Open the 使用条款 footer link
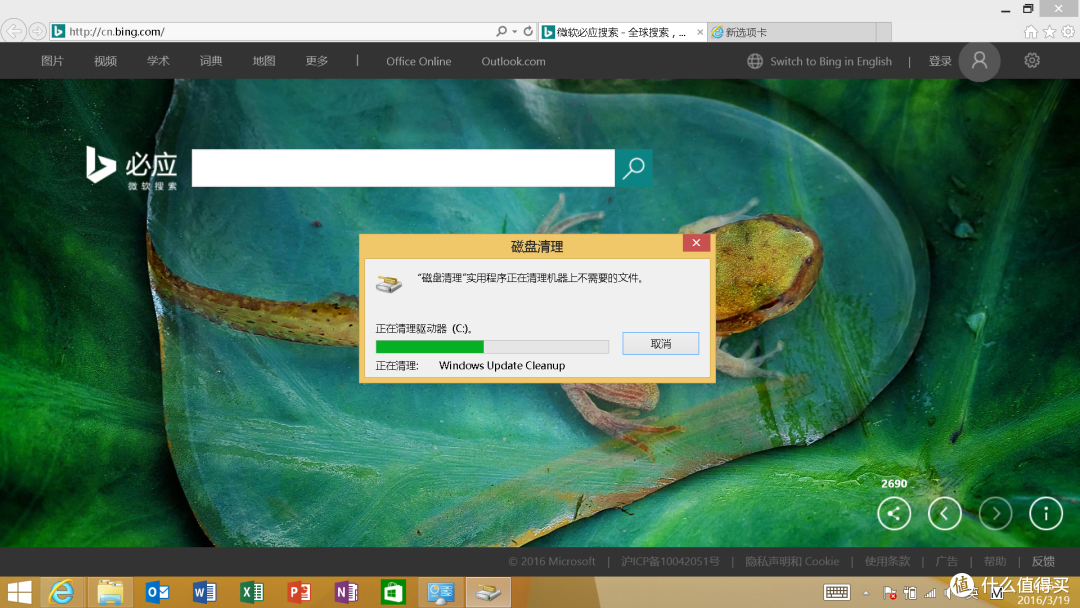 pos(887,562)
